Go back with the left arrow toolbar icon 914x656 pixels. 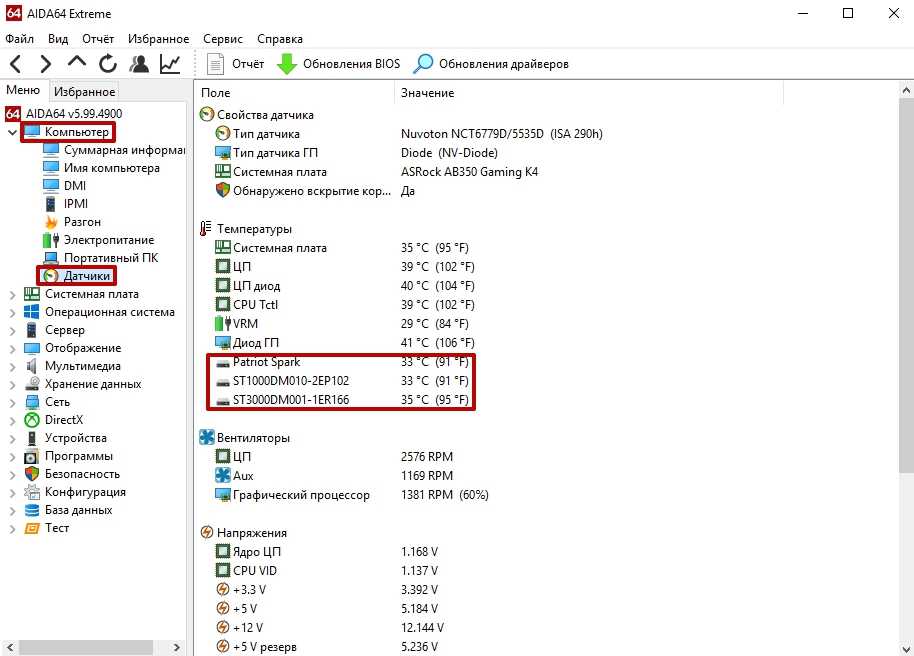tap(16, 64)
